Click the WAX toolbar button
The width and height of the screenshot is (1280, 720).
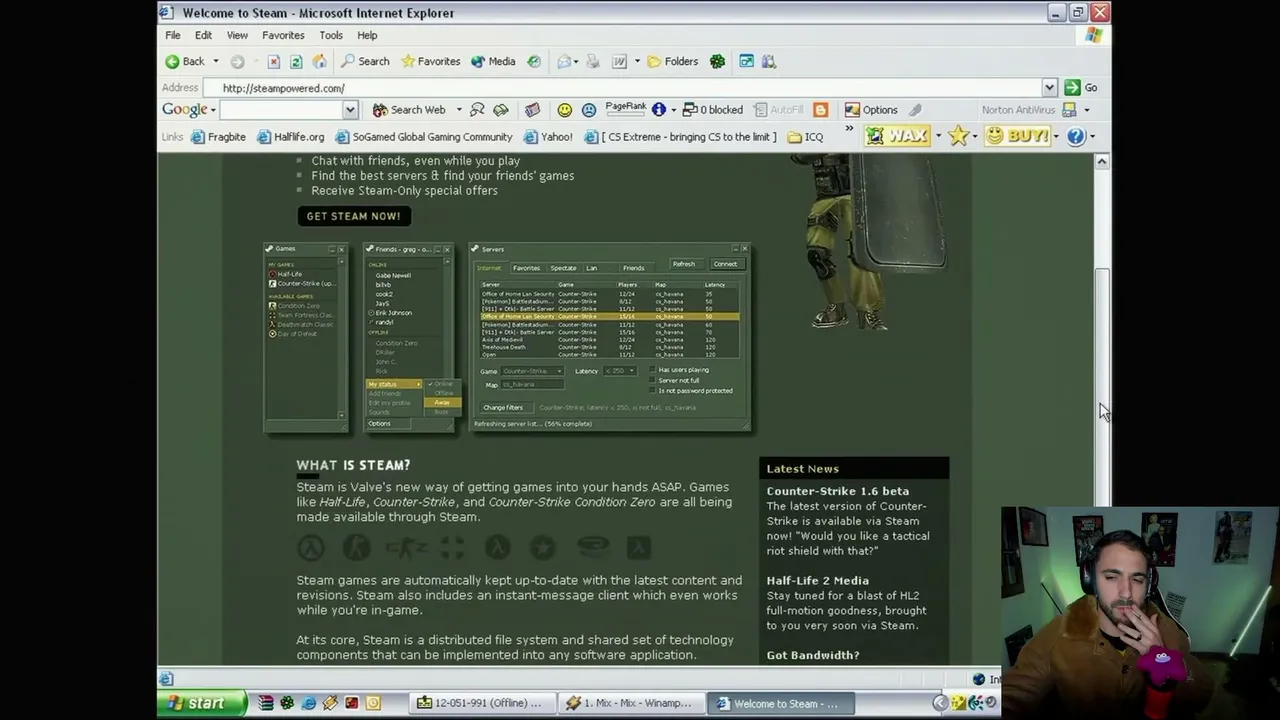(x=897, y=136)
